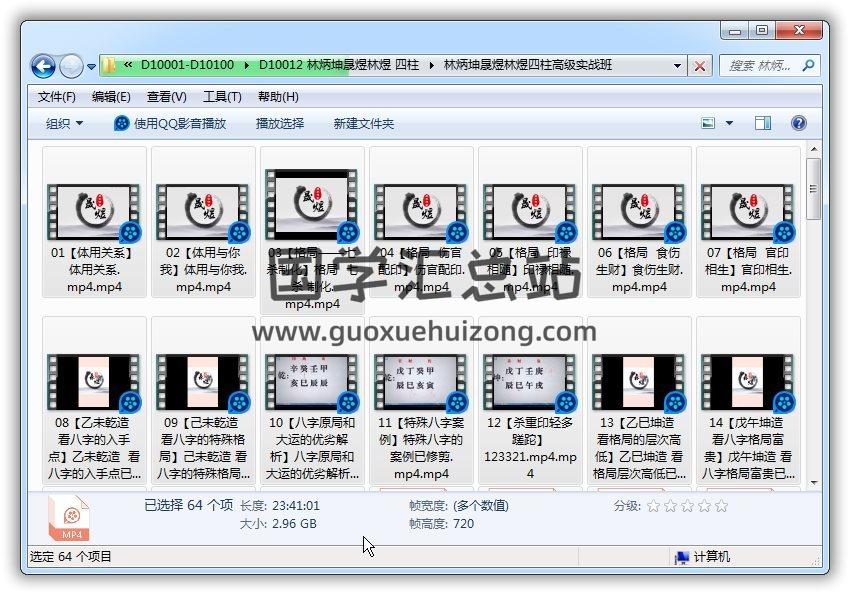Viewport: 850px width, 595px height.
Task: Select D10012 林炳坤晟煜林煜 四柱 breadcrumb
Action: tap(339, 65)
